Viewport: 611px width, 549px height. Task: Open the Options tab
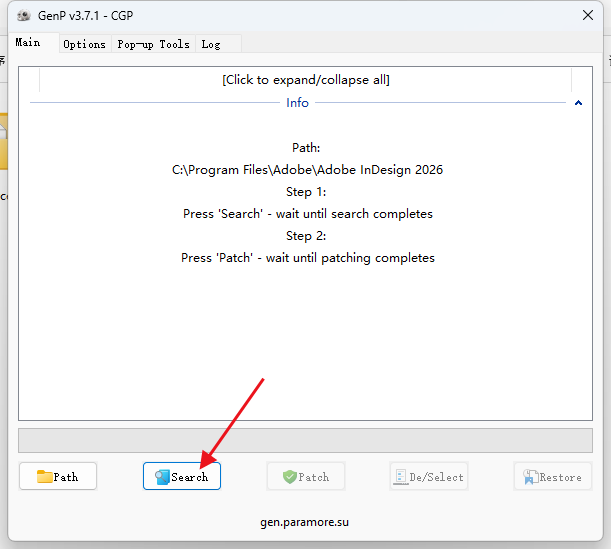[x=85, y=44]
